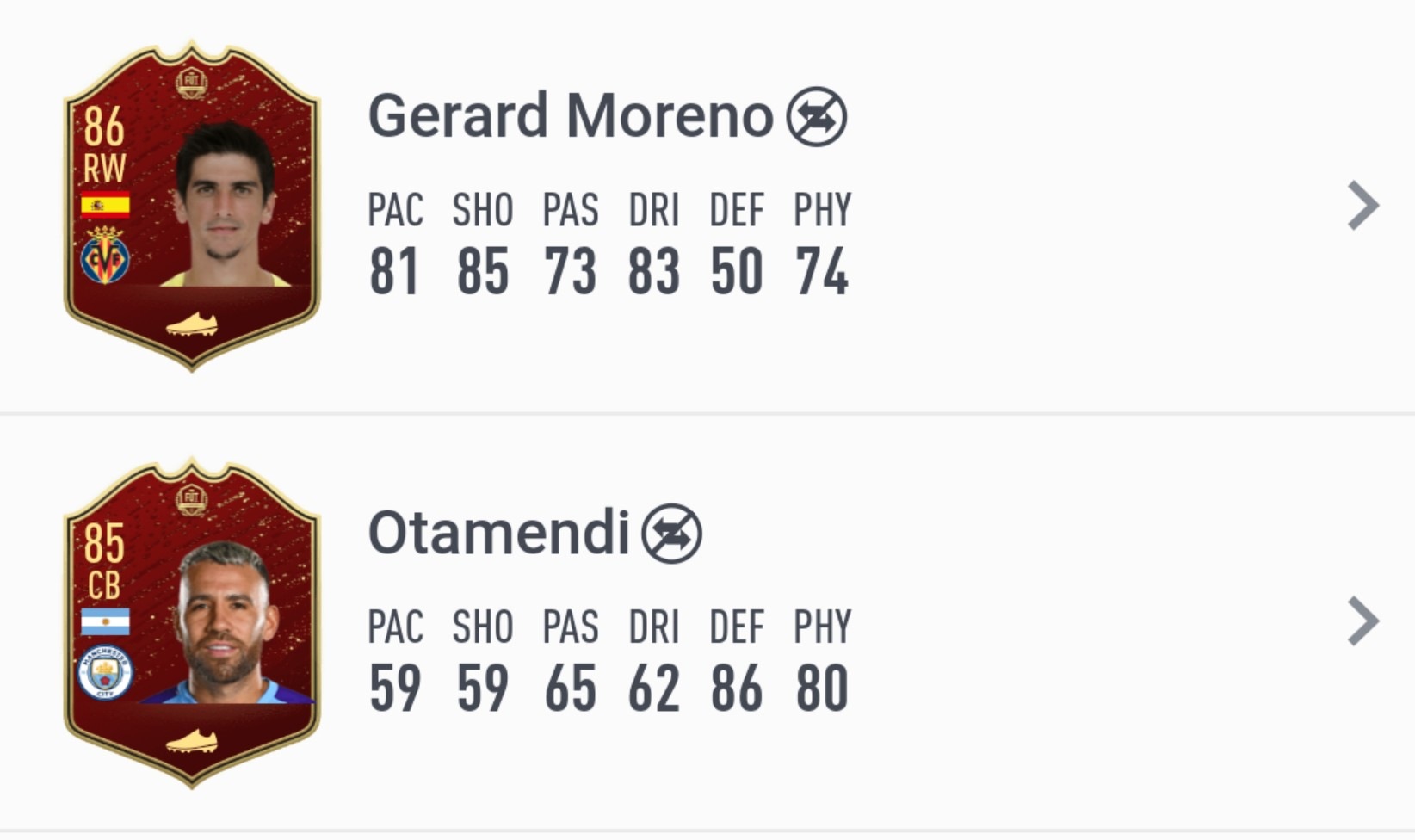Select the Gerard Moreno 86 RW card
Viewport: 1415px width, 840px height.
[192, 207]
